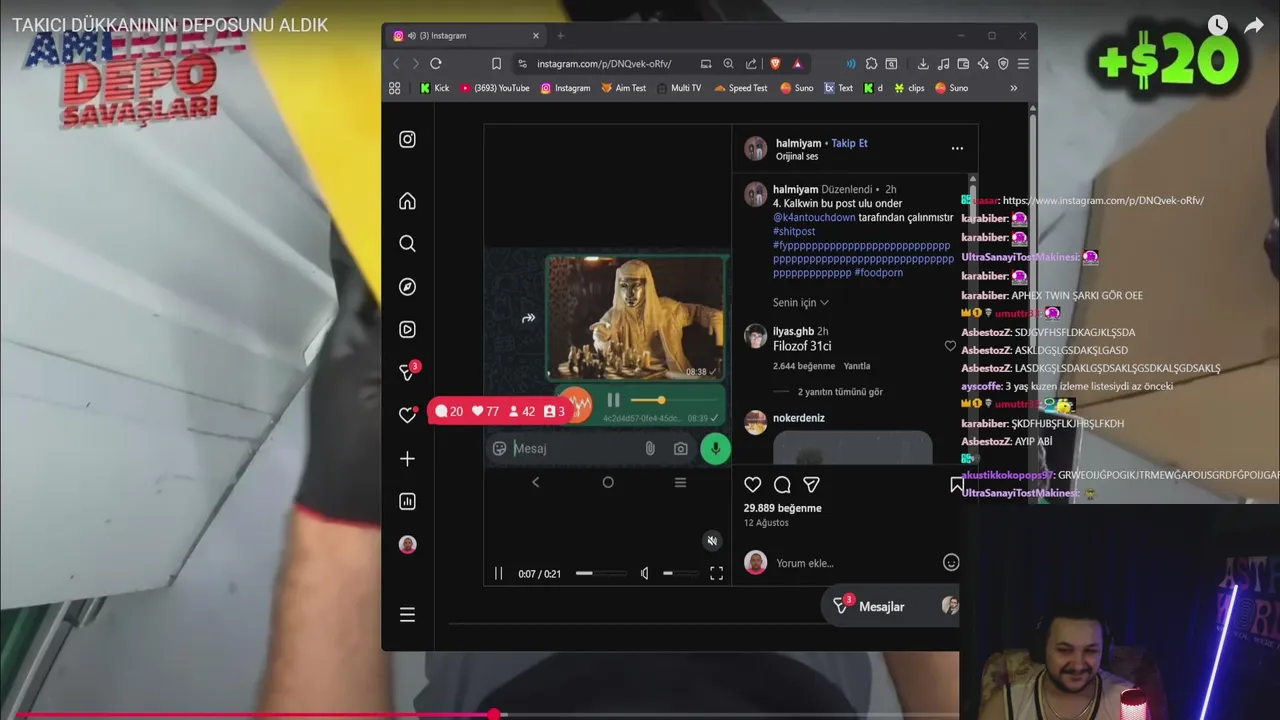
Task: Open the Reels icon in sidebar
Action: tap(407, 329)
